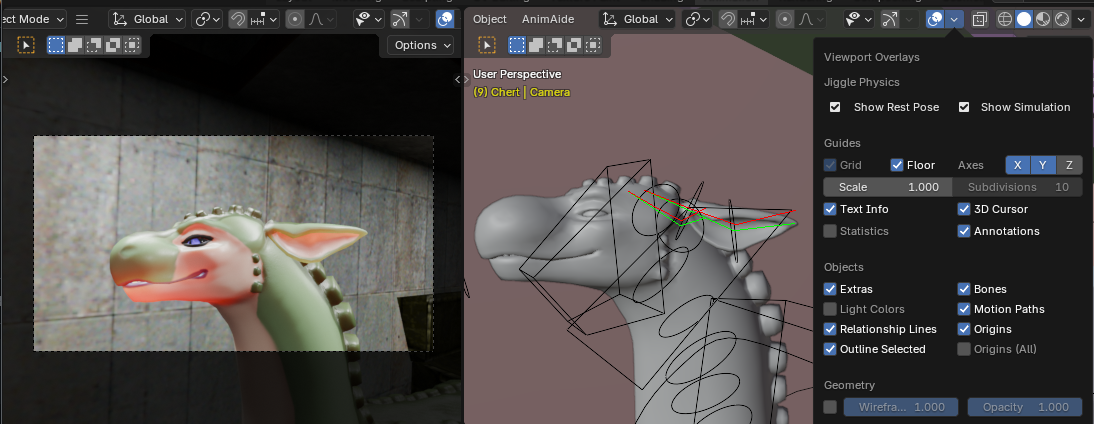Screen dimensions: 1094x424
Task: Select the box-select tool icon in the User Perspective viewport
Action: [487, 45]
